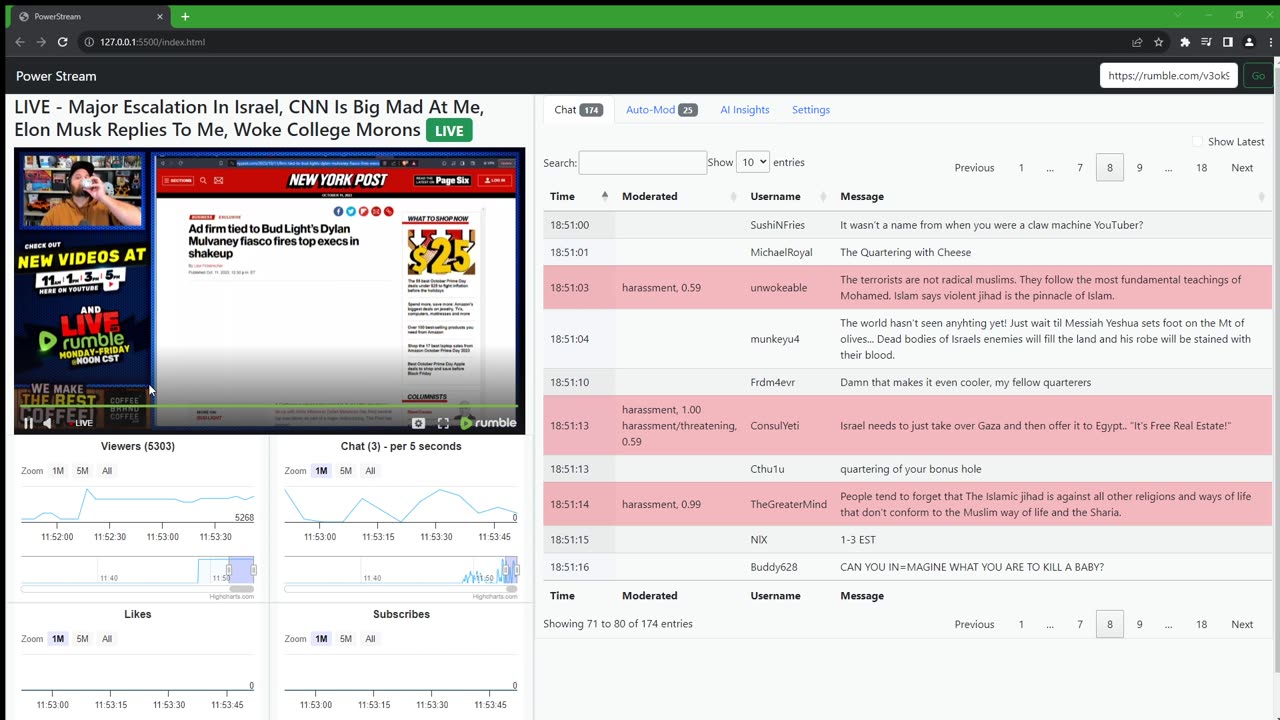
Task: Set Viewers chart zoom to 5M
Action: (82, 471)
